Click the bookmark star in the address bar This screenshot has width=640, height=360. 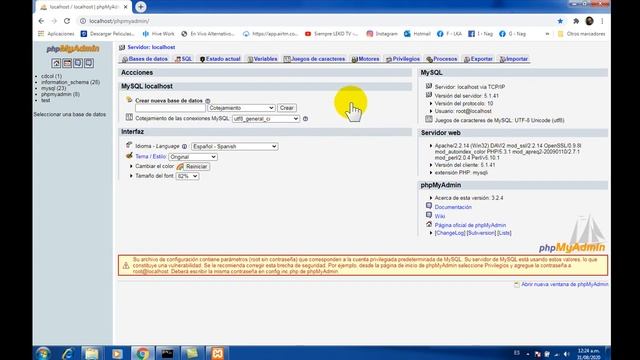[x=560, y=21]
